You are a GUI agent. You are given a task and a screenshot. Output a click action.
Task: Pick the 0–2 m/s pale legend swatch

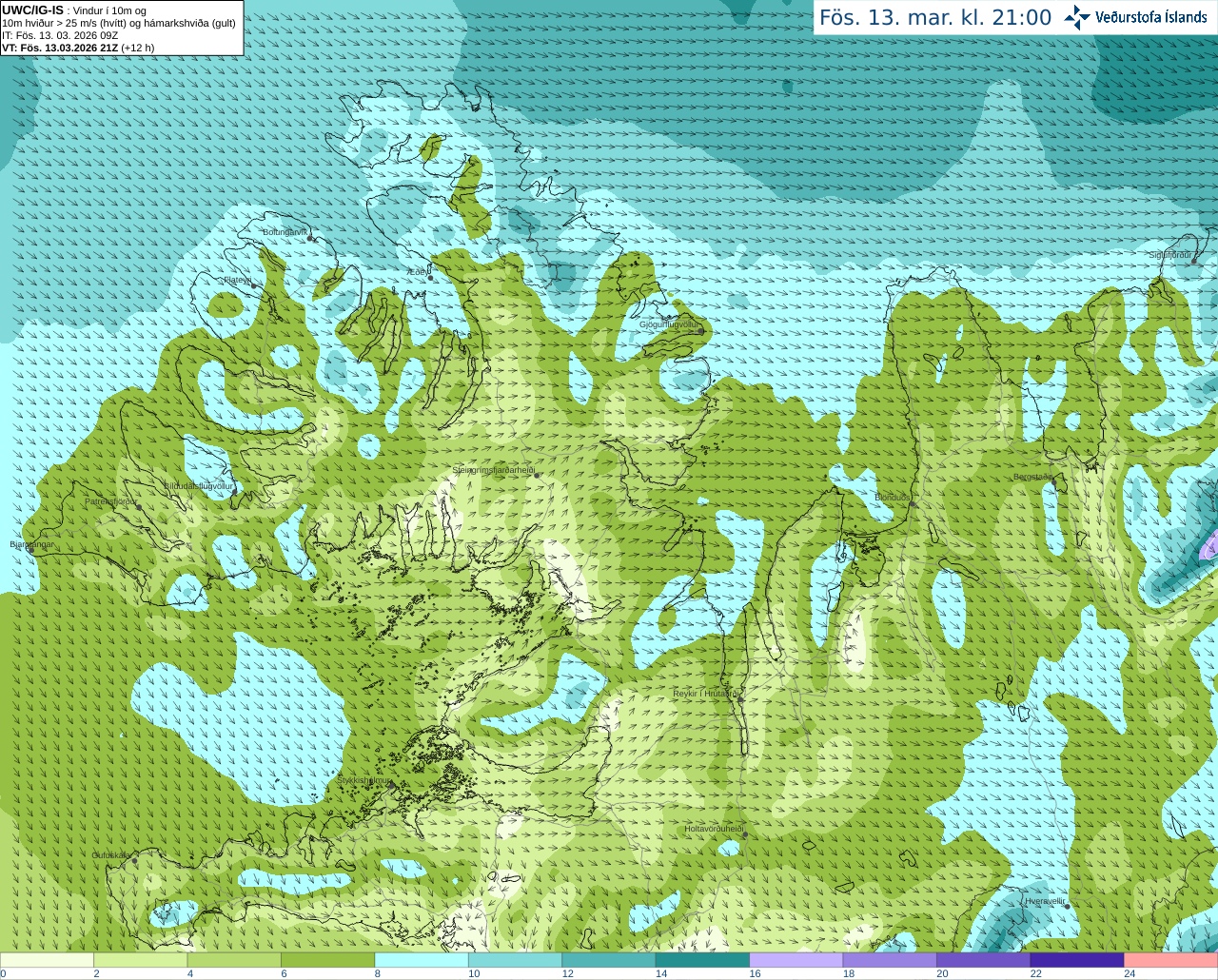point(47,960)
